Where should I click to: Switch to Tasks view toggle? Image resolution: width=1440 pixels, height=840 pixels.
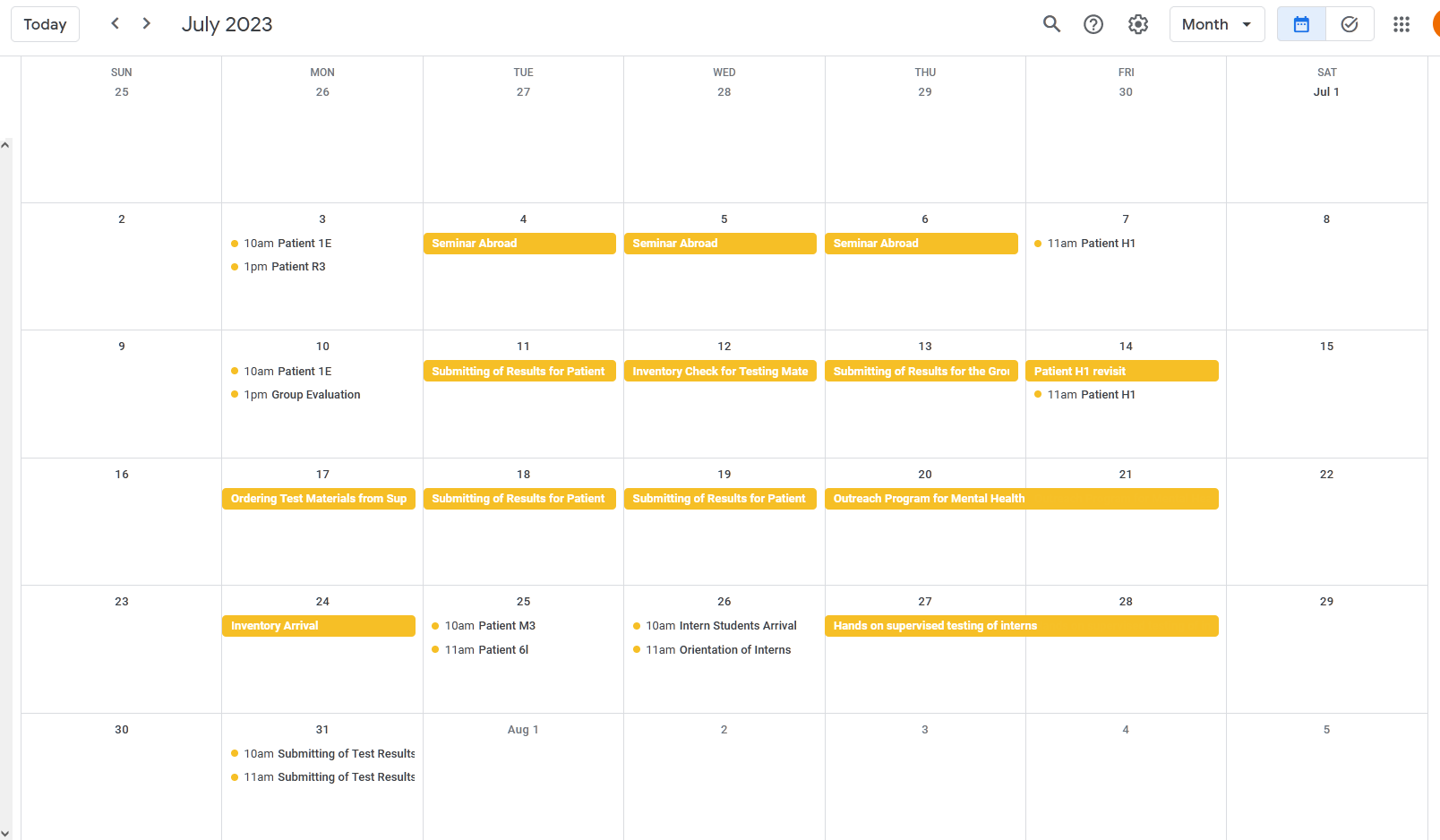pos(1350,24)
